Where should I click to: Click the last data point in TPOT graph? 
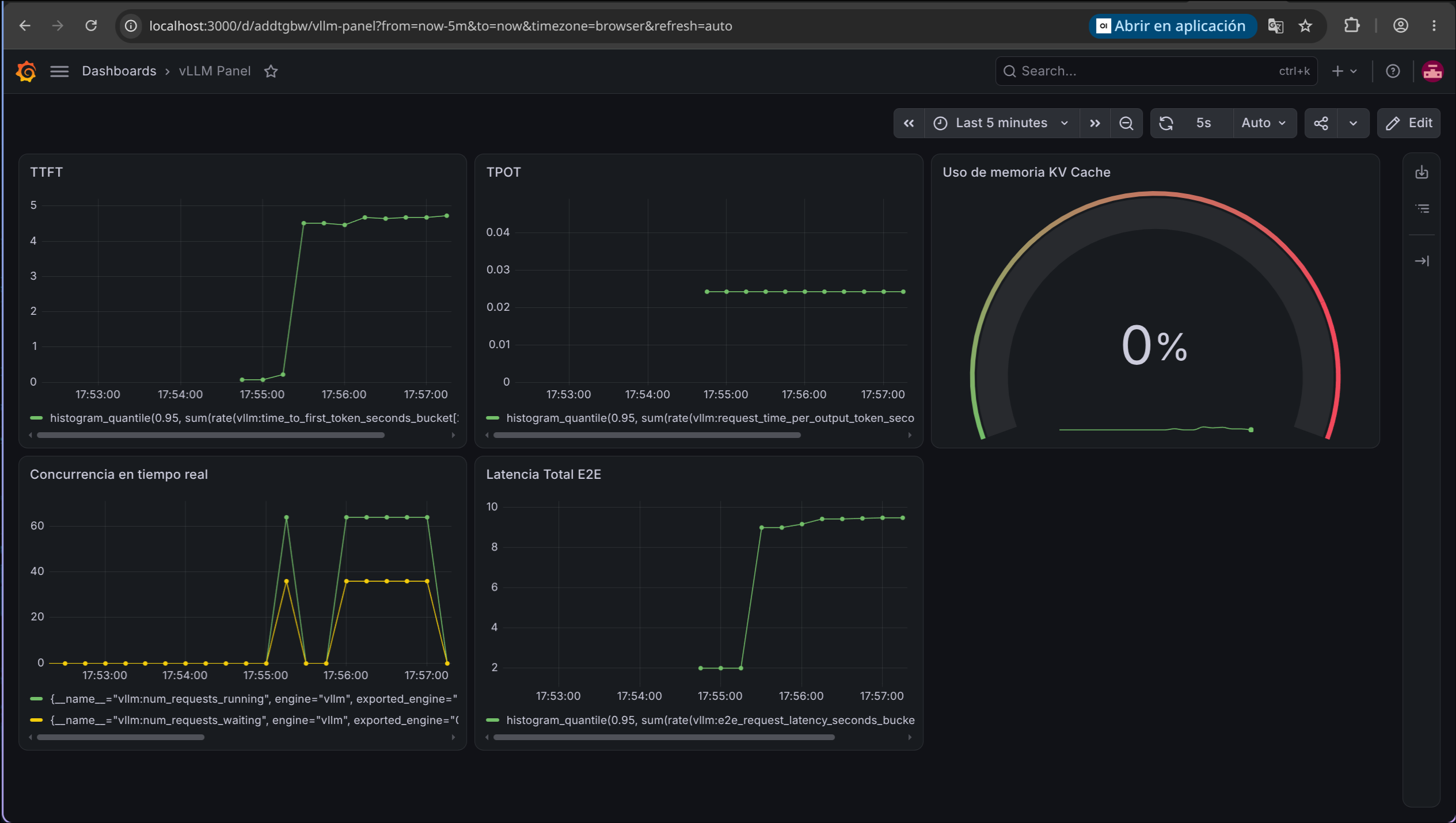[903, 292]
